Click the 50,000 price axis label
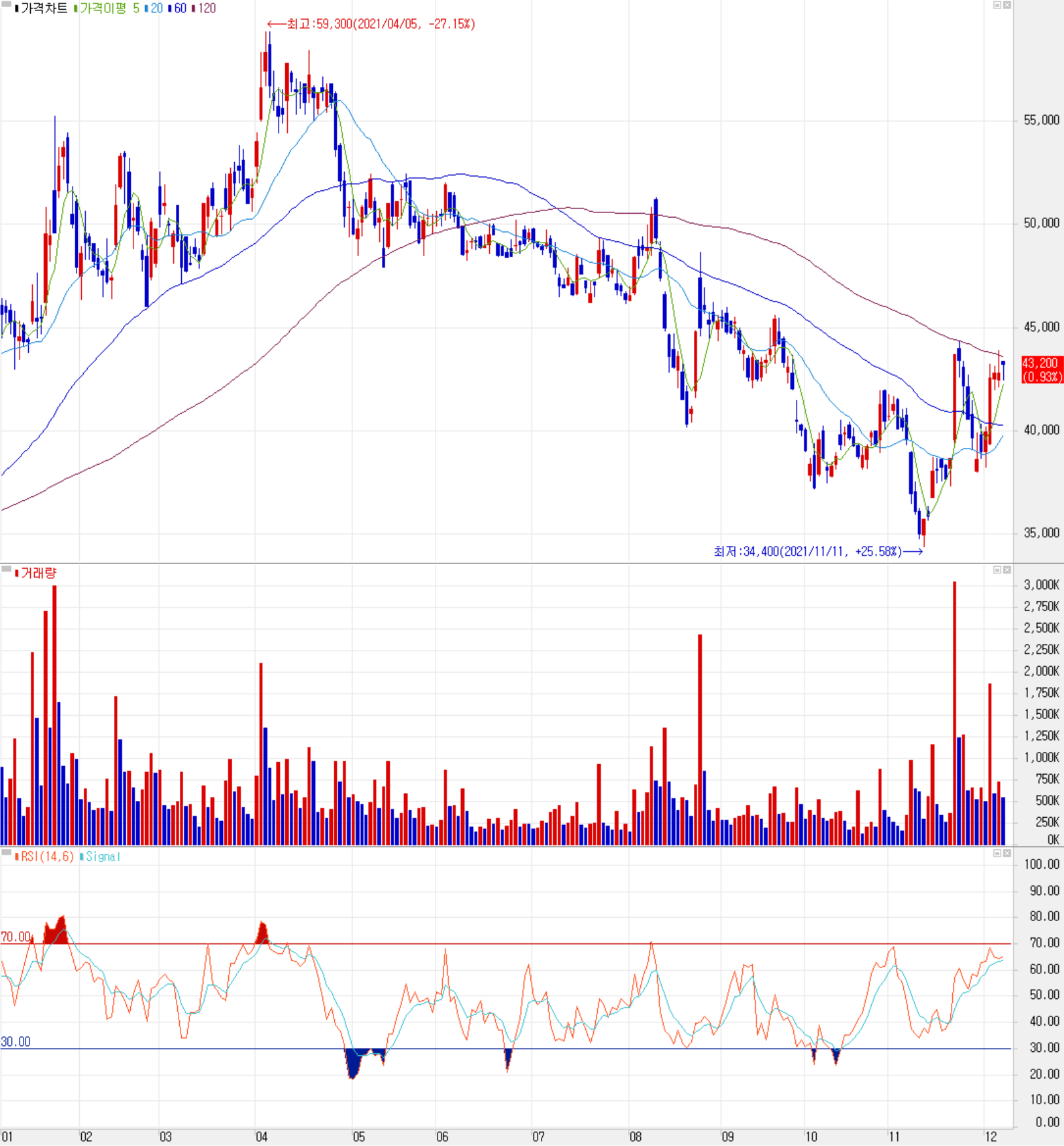 [x=1041, y=224]
